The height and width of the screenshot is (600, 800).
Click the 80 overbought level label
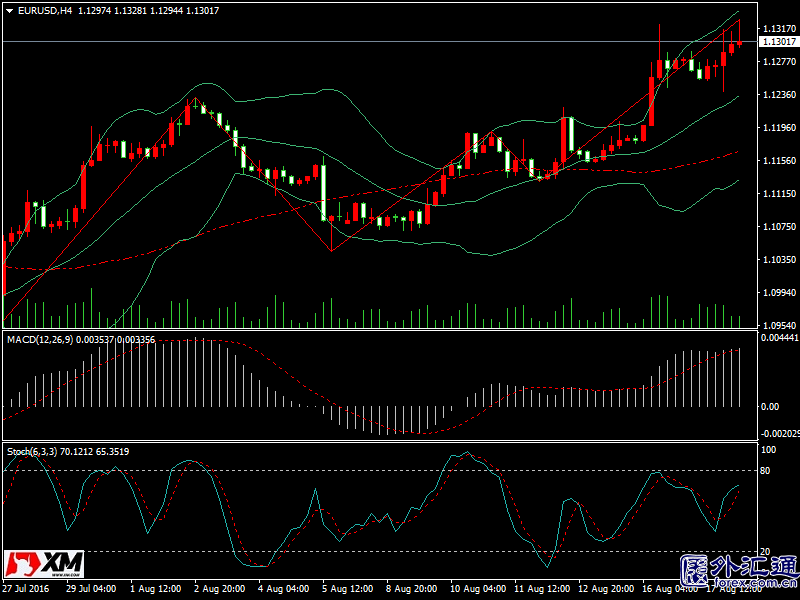point(765,470)
